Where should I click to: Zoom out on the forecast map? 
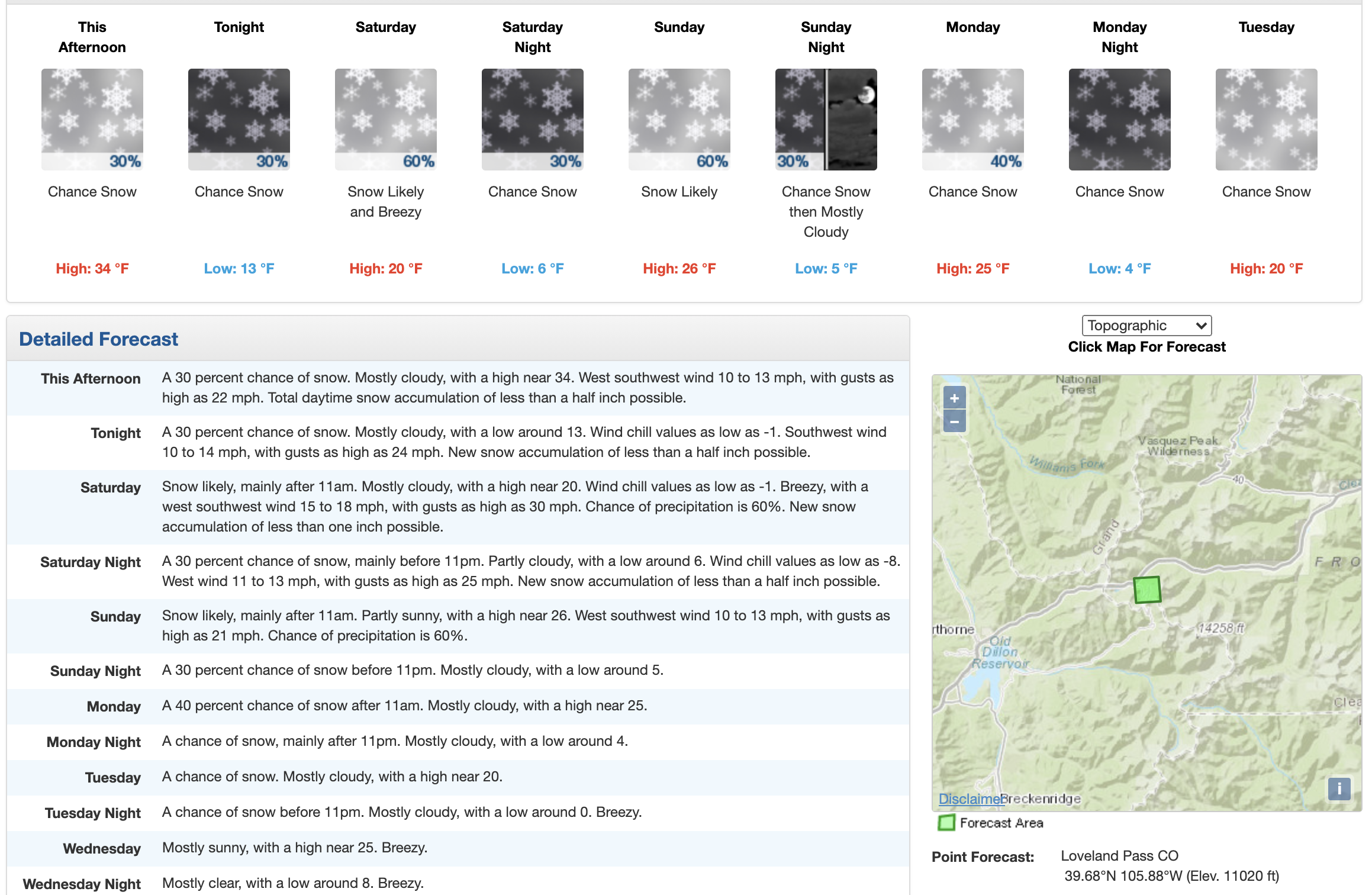click(954, 421)
